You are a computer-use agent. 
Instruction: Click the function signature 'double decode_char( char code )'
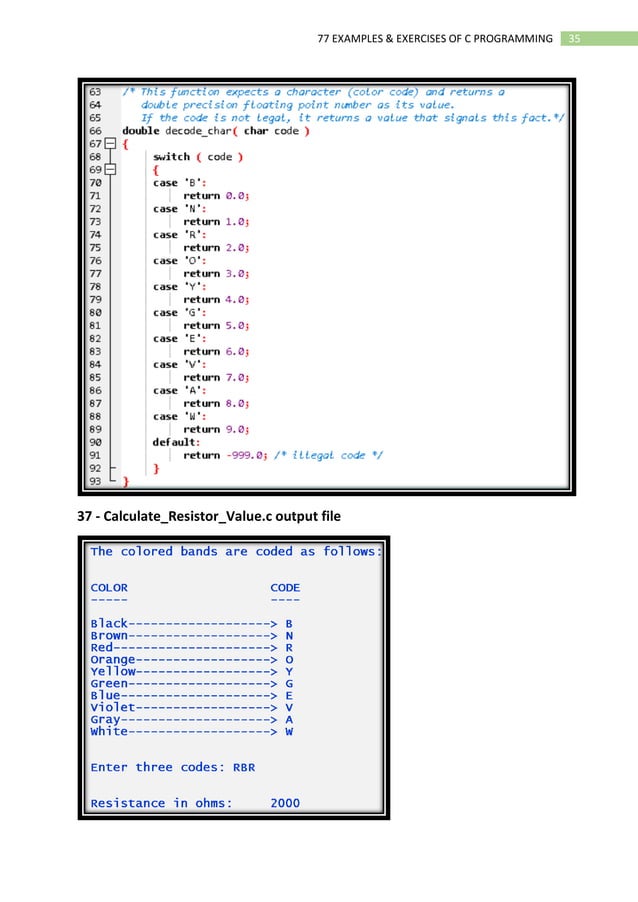tap(216, 131)
